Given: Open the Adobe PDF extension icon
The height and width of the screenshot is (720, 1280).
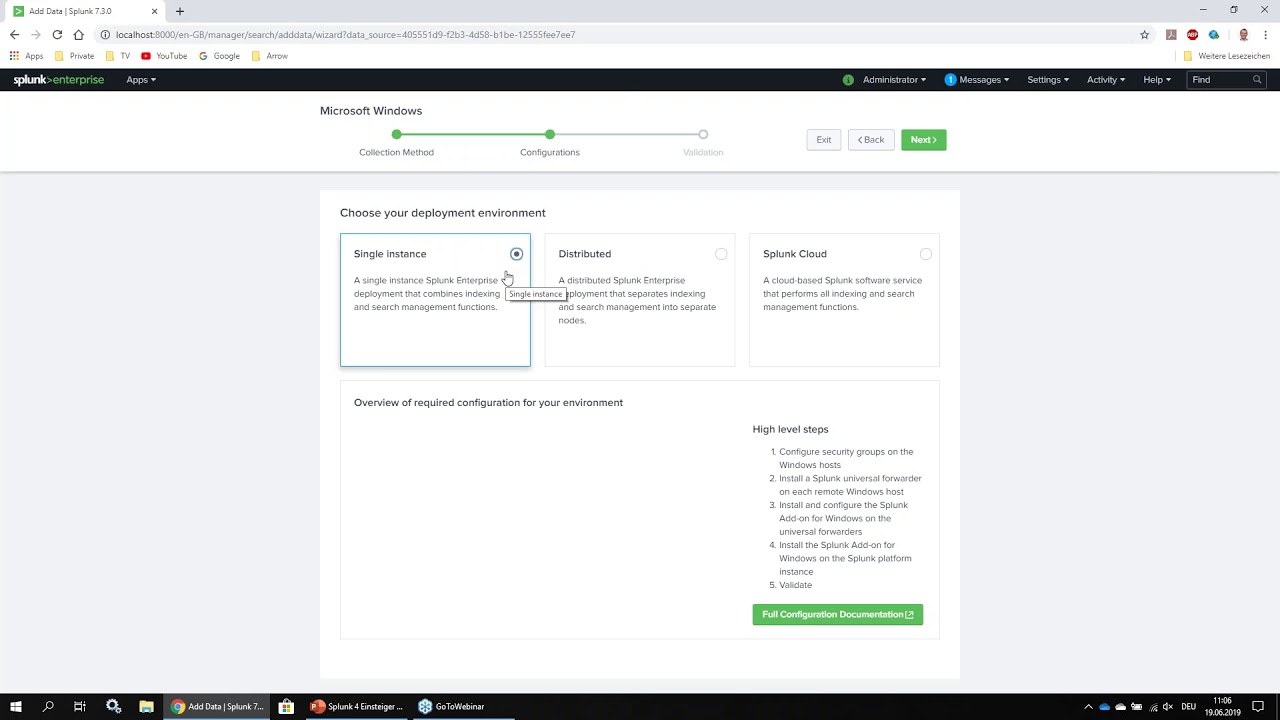Looking at the screenshot, I should point(1171,35).
